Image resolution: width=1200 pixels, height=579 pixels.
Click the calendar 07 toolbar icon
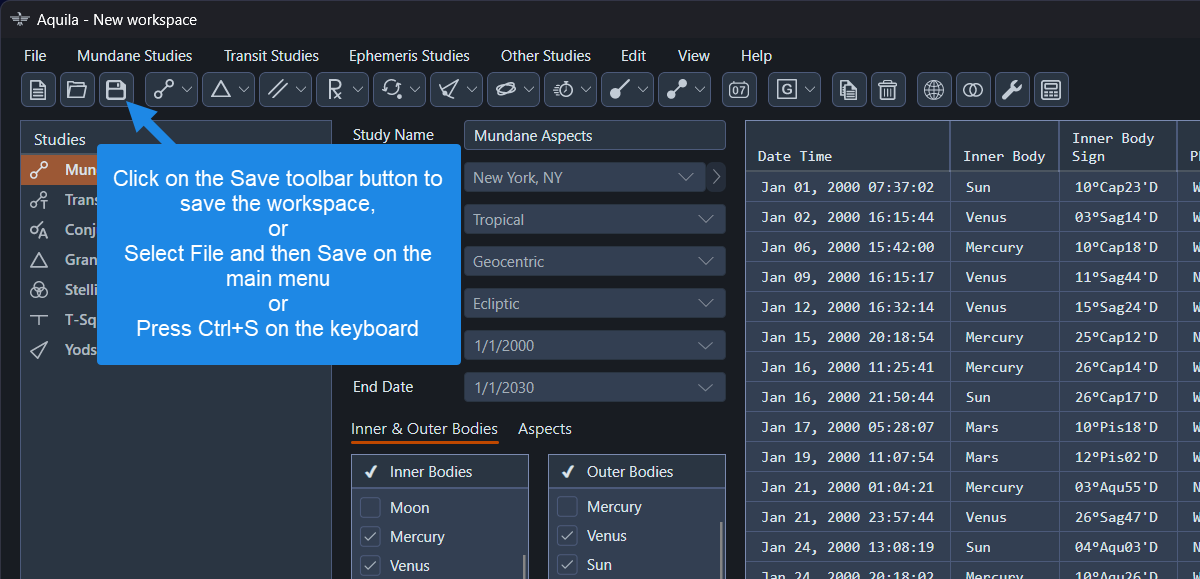pyautogui.click(x=739, y=90)
